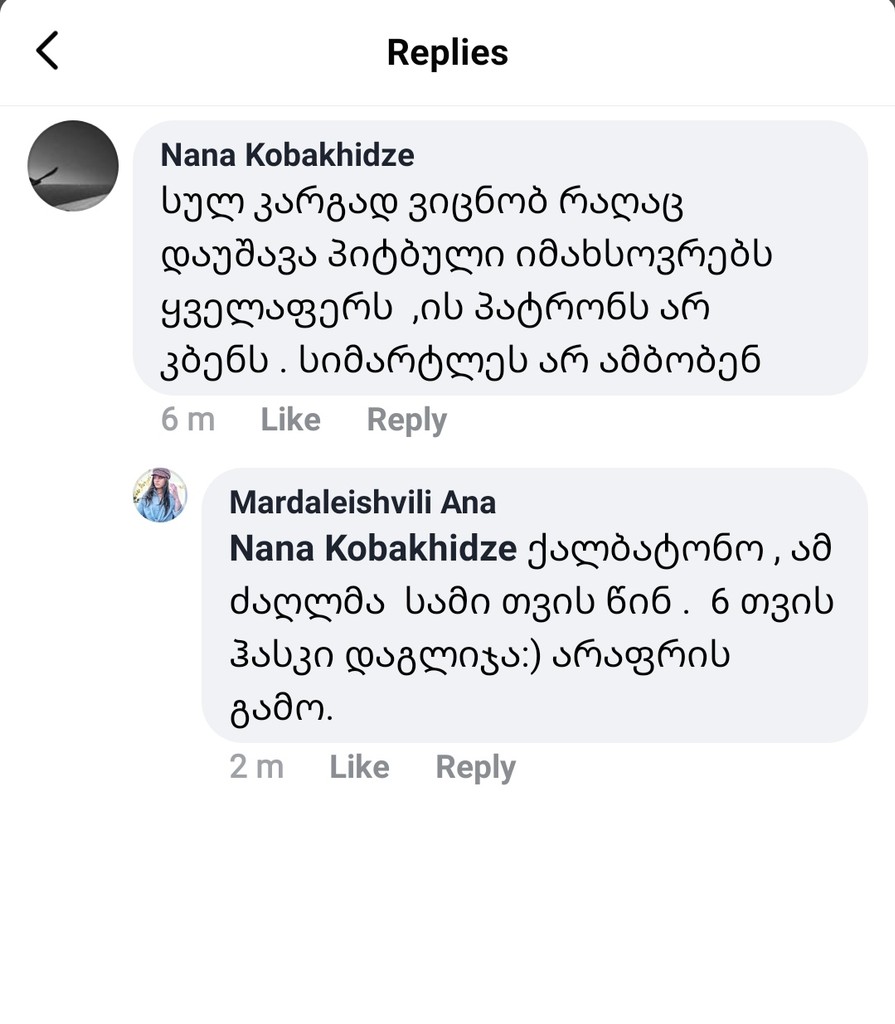This screenshot has height=1024, width=895.
Task: Click the 6 m timestamp
Action: 187,420
